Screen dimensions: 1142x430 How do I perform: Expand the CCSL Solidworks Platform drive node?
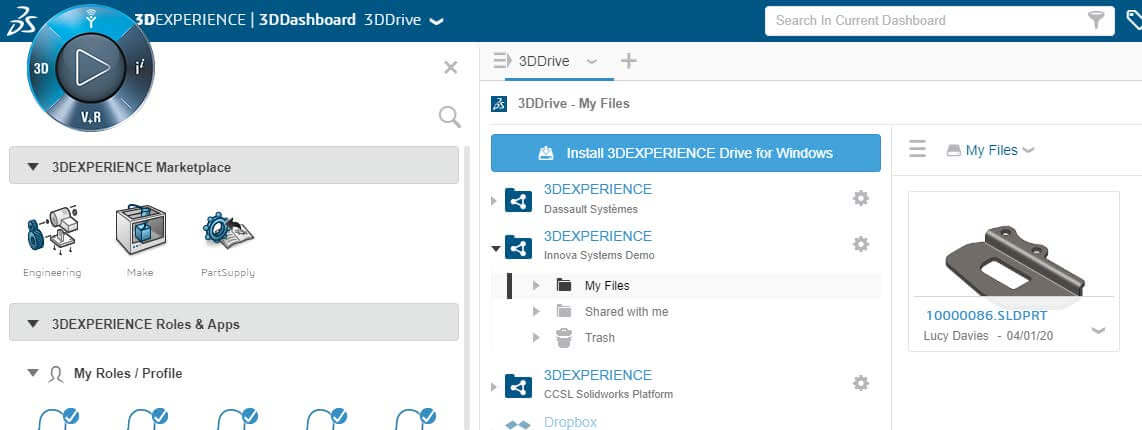point(494,386)
